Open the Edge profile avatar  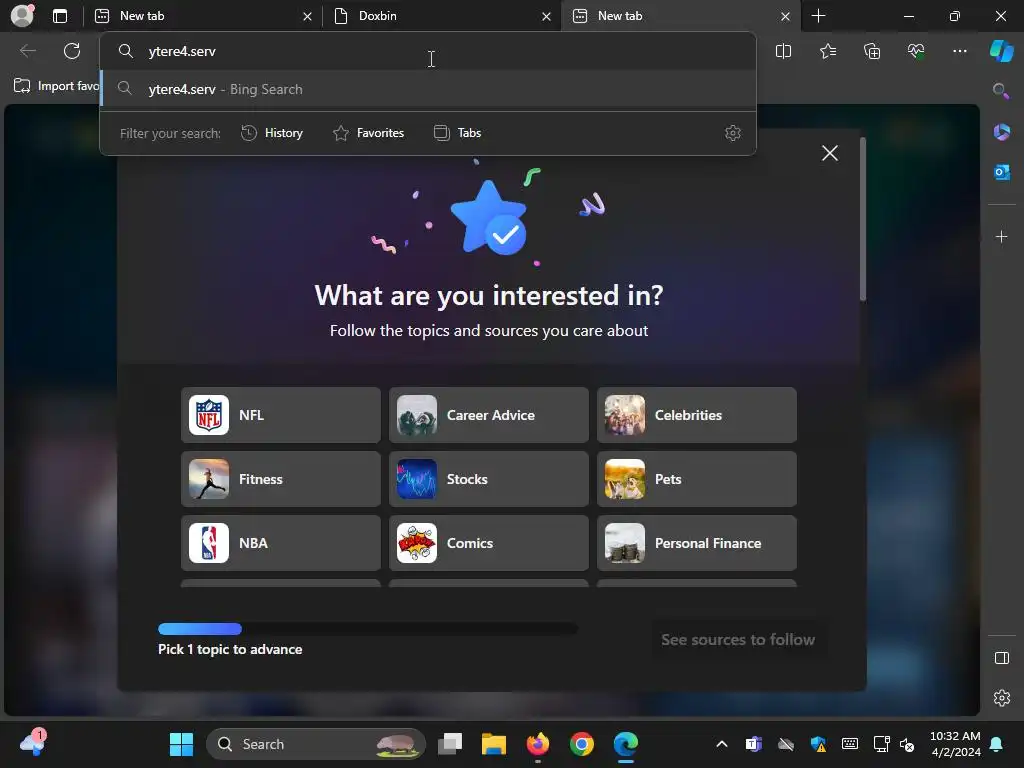22,16
